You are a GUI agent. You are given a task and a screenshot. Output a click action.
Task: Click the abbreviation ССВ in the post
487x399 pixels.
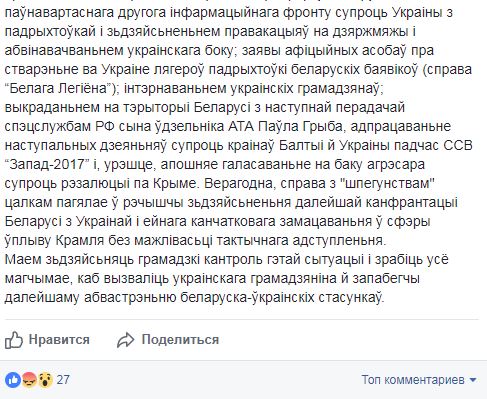point(457,146)
